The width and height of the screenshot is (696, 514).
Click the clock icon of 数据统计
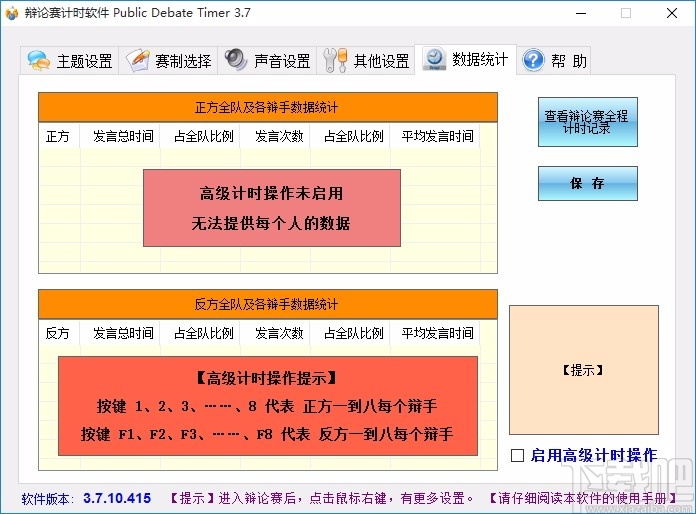click(434, 59)
